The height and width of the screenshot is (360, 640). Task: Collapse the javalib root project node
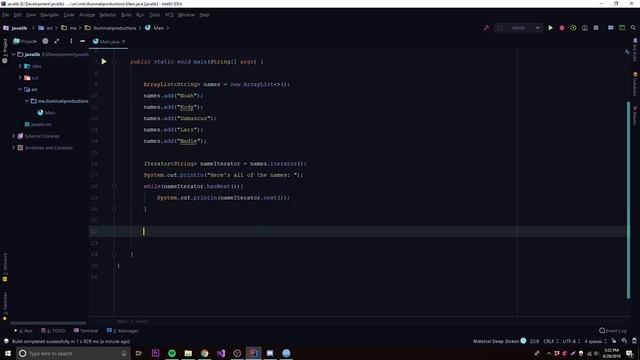[x=13, y=54]
